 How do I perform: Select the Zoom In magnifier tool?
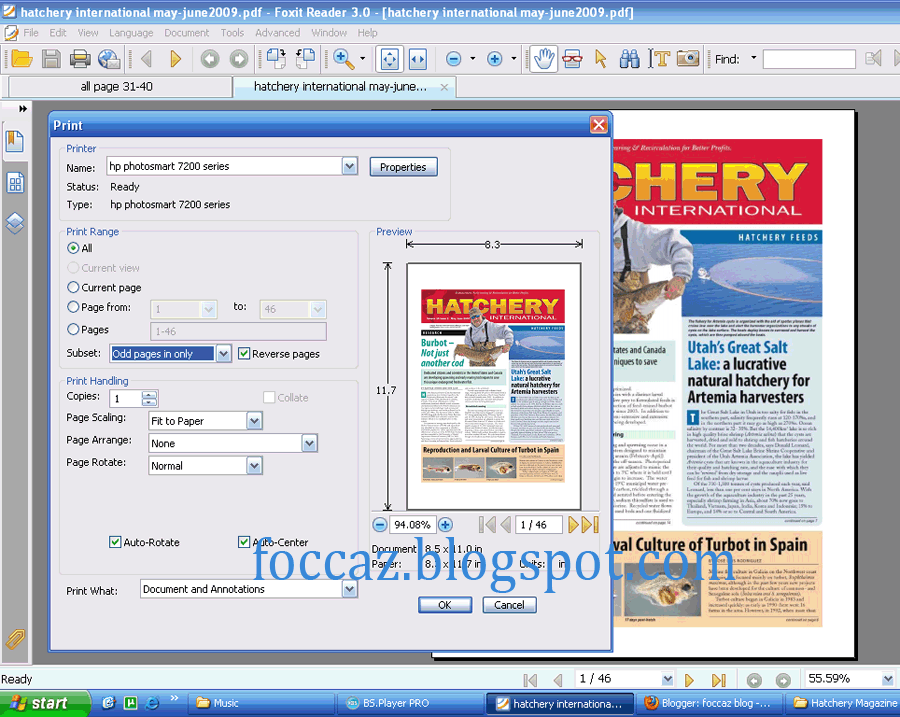pyautogui.click(x=343, y=59)
